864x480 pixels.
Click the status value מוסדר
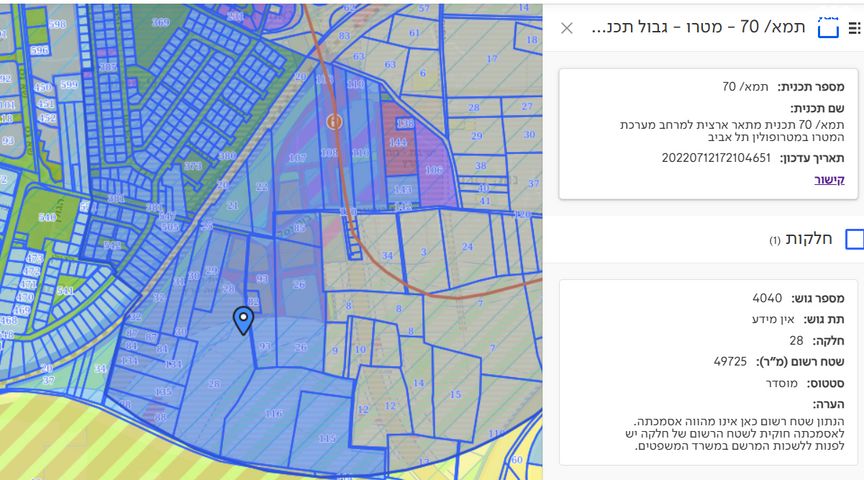click(x=781, y=384)
